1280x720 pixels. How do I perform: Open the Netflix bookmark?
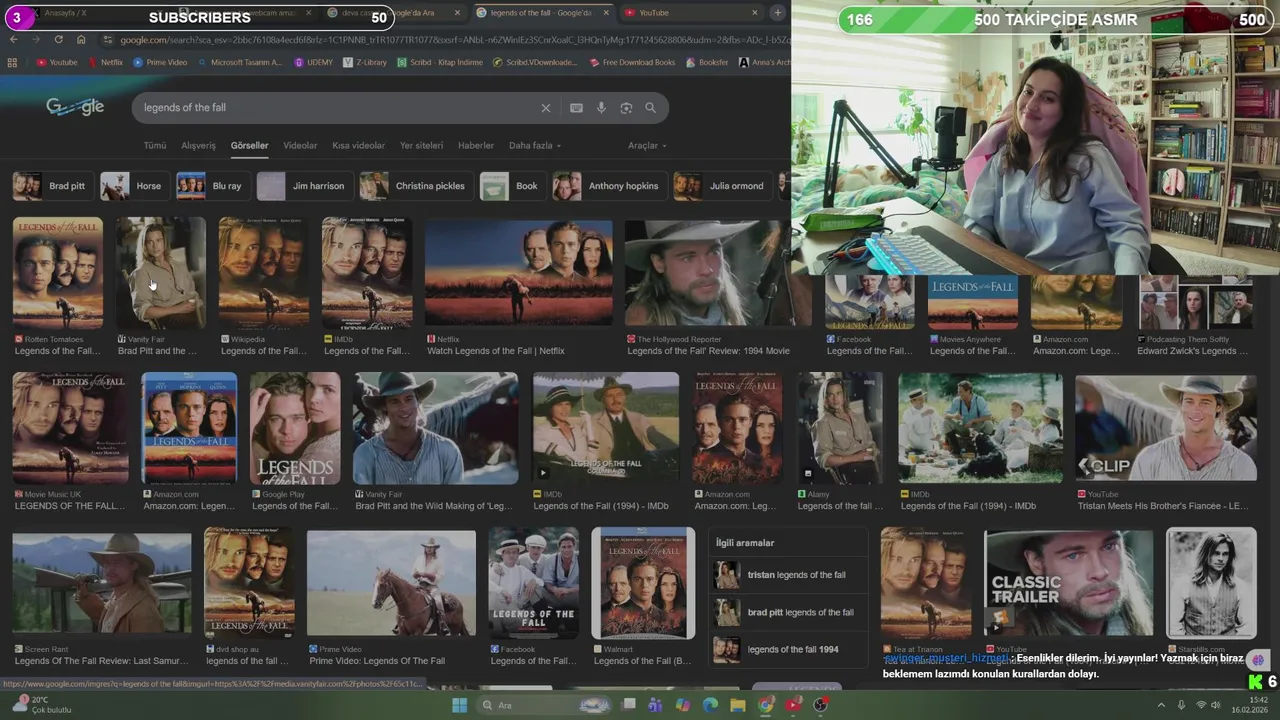click(x=105, y=62)
